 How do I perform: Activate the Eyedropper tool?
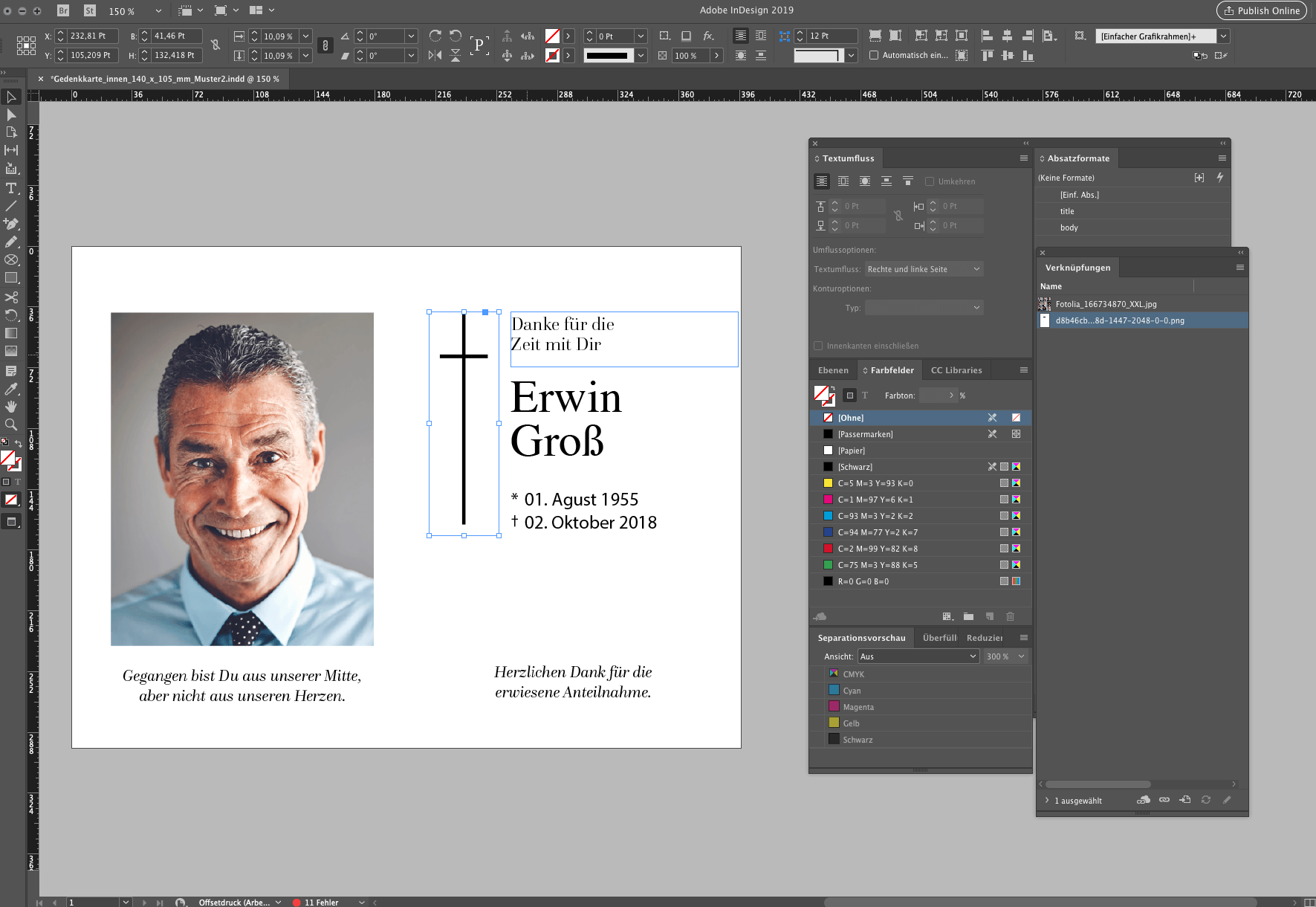pyautogui.click(x=11, y=389)
